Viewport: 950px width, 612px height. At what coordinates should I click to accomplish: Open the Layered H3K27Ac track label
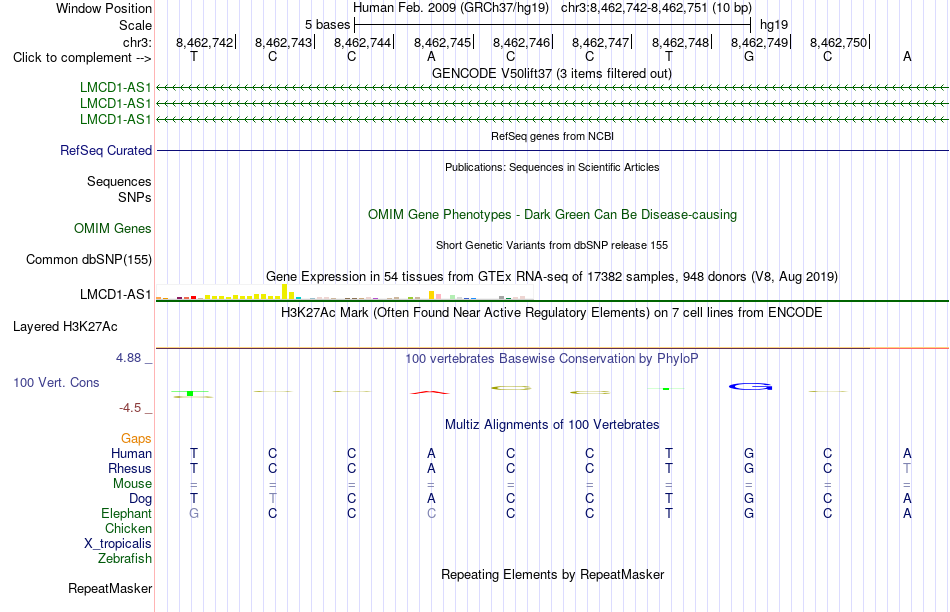pos(65,327)
